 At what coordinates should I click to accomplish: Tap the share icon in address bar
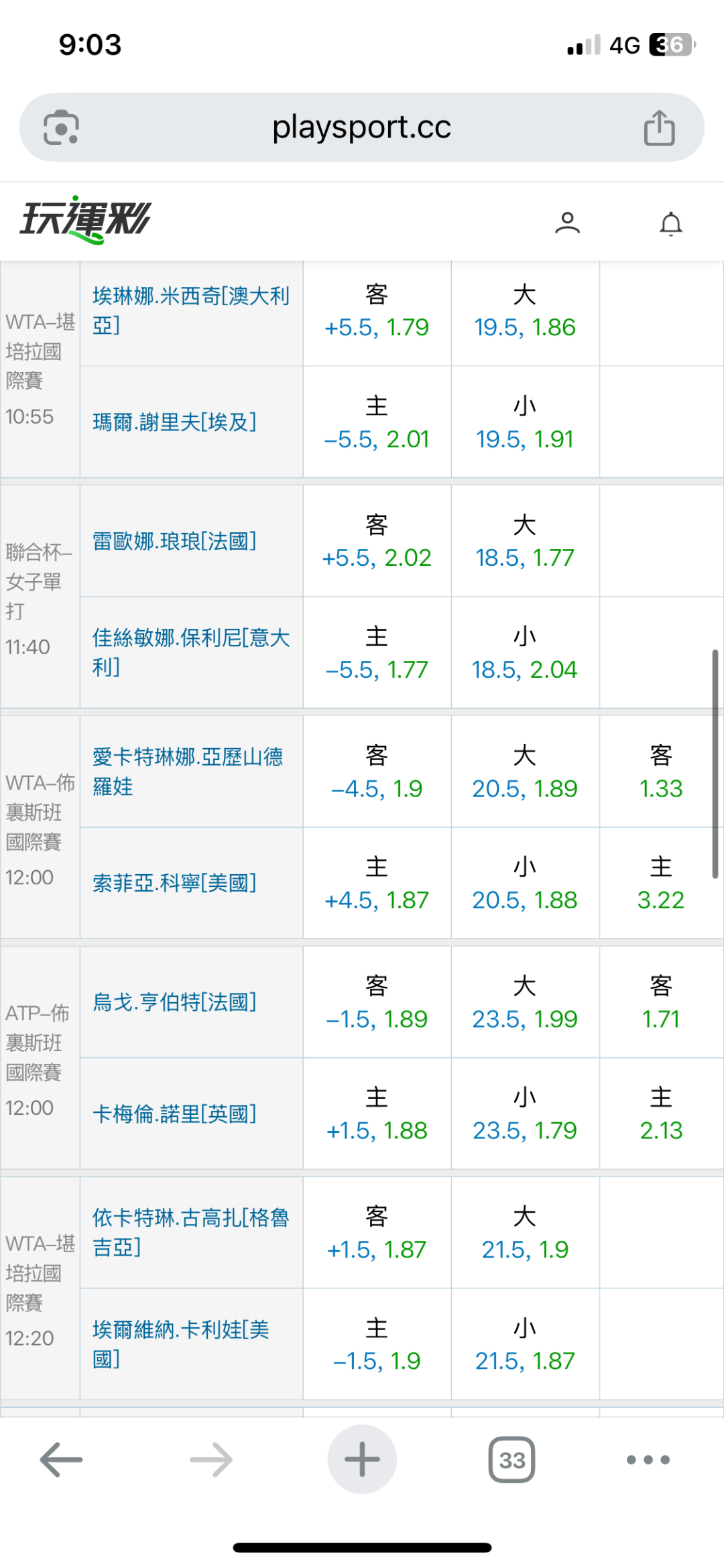(x=659, y=127)
